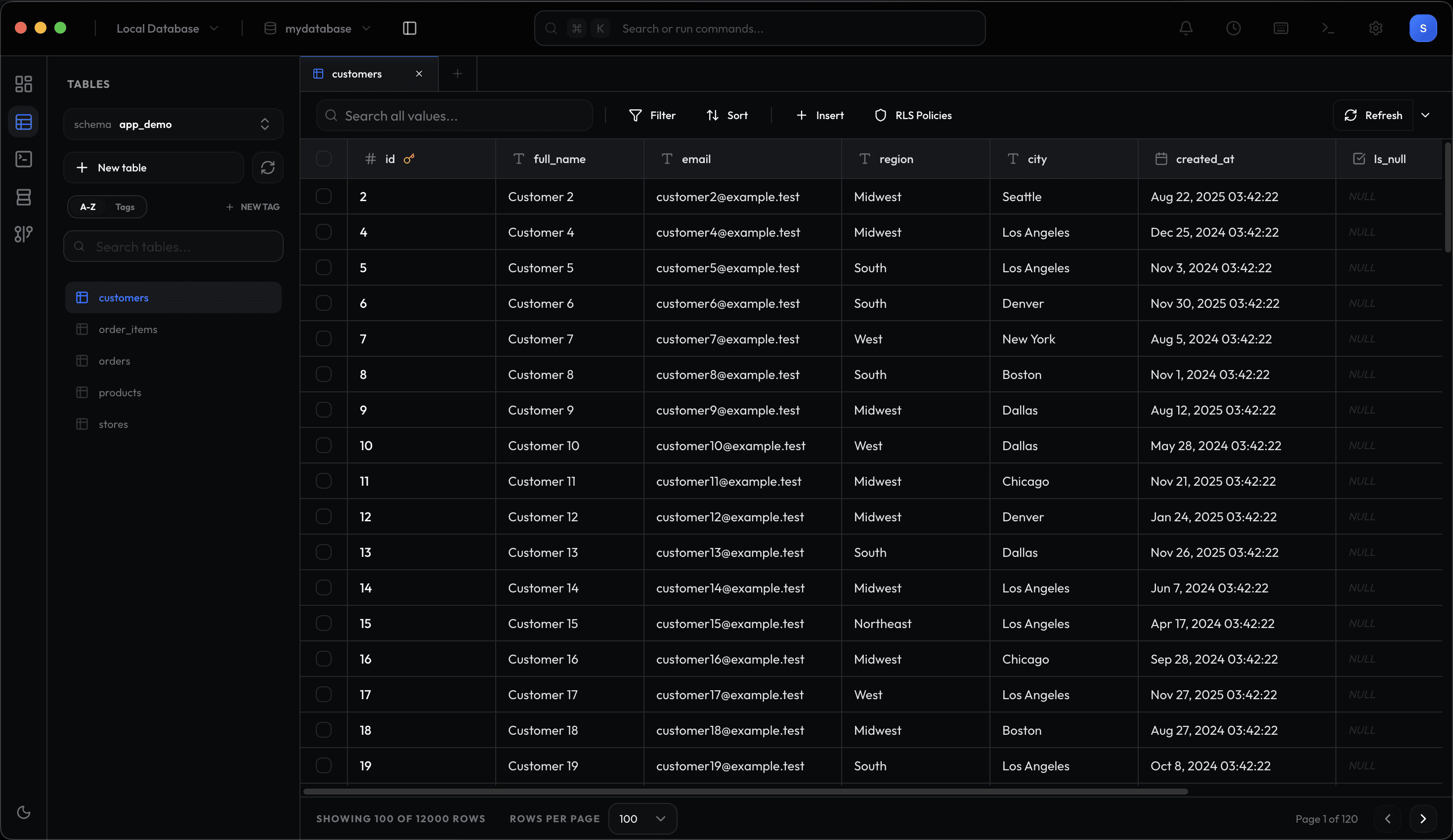
Task: Open keyboard shortcuts panel
Action: pos(1281,28)
